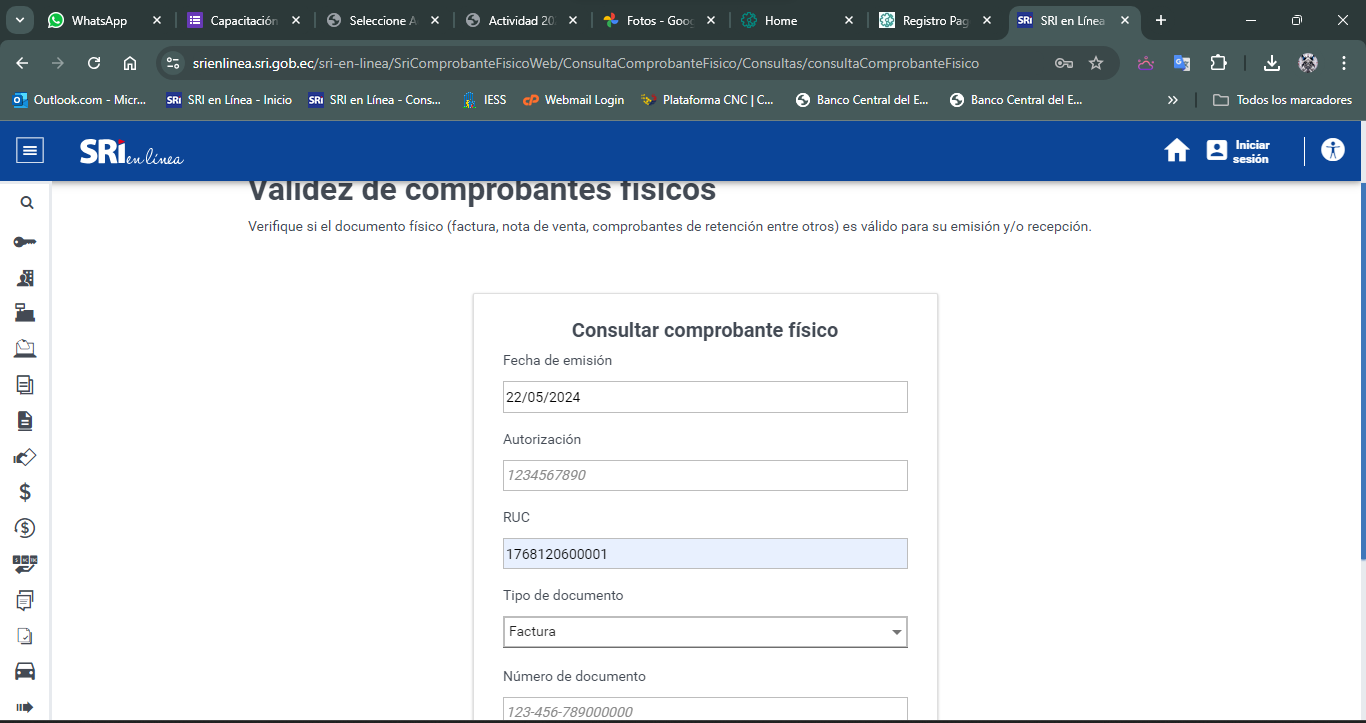
Task: Click the circled dollar sidebar icon
Action: (x=25, y=528)
